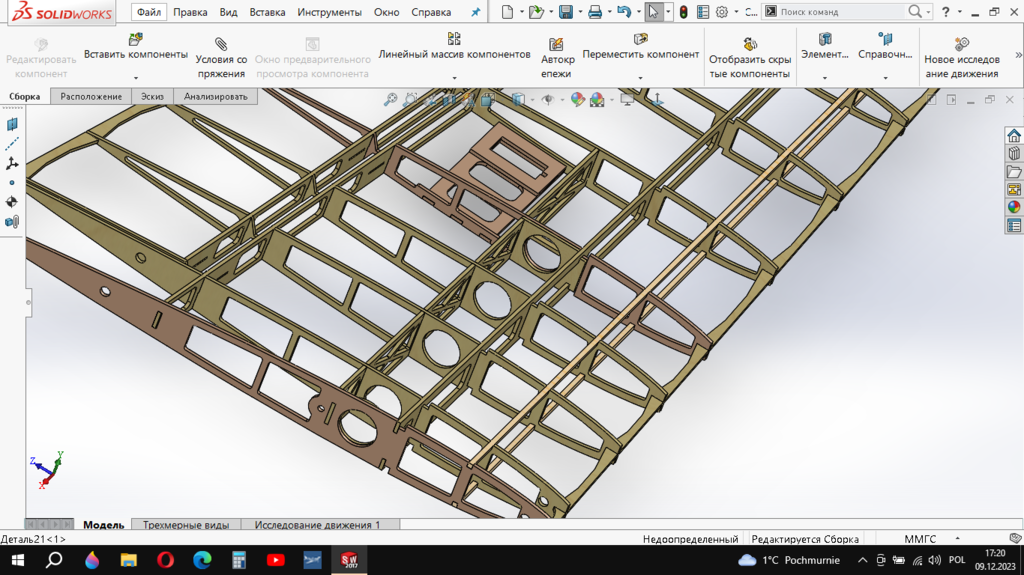
Task: Select Smart Fasteners (Автокрепежи) icon
Action: tap(557, 45)
